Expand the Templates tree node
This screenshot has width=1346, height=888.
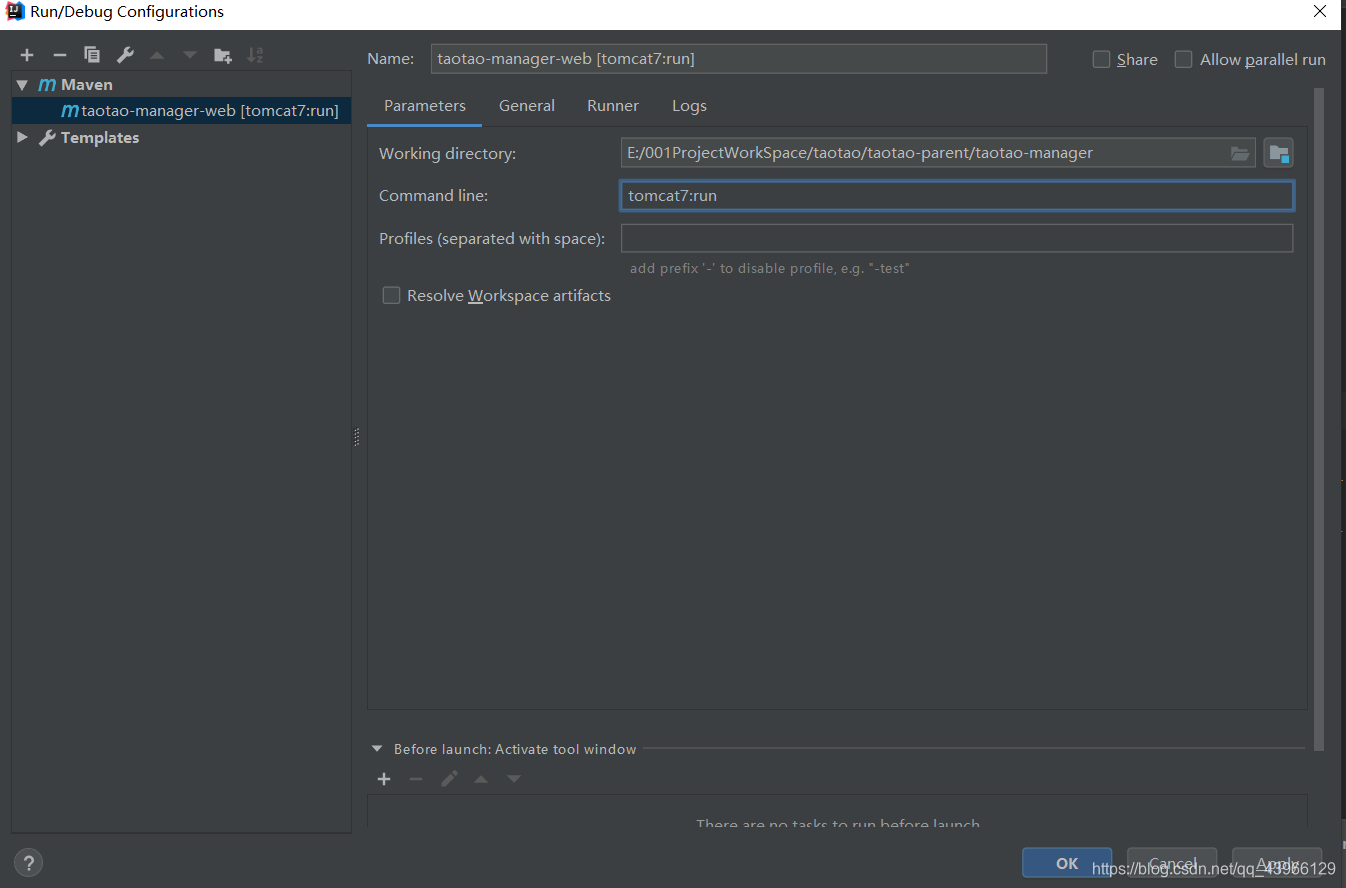pos(23,138)
